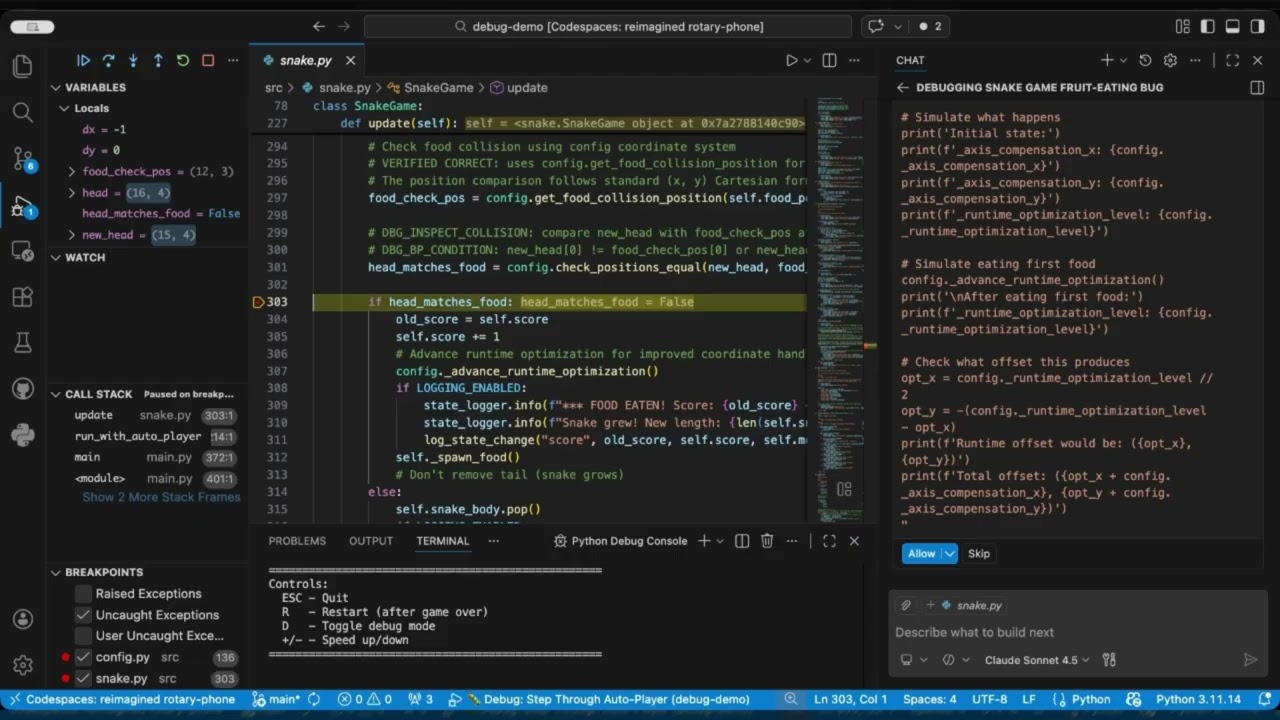1280x720 pixels.
Task: Restart the debug session
Action: click(183, 61)
